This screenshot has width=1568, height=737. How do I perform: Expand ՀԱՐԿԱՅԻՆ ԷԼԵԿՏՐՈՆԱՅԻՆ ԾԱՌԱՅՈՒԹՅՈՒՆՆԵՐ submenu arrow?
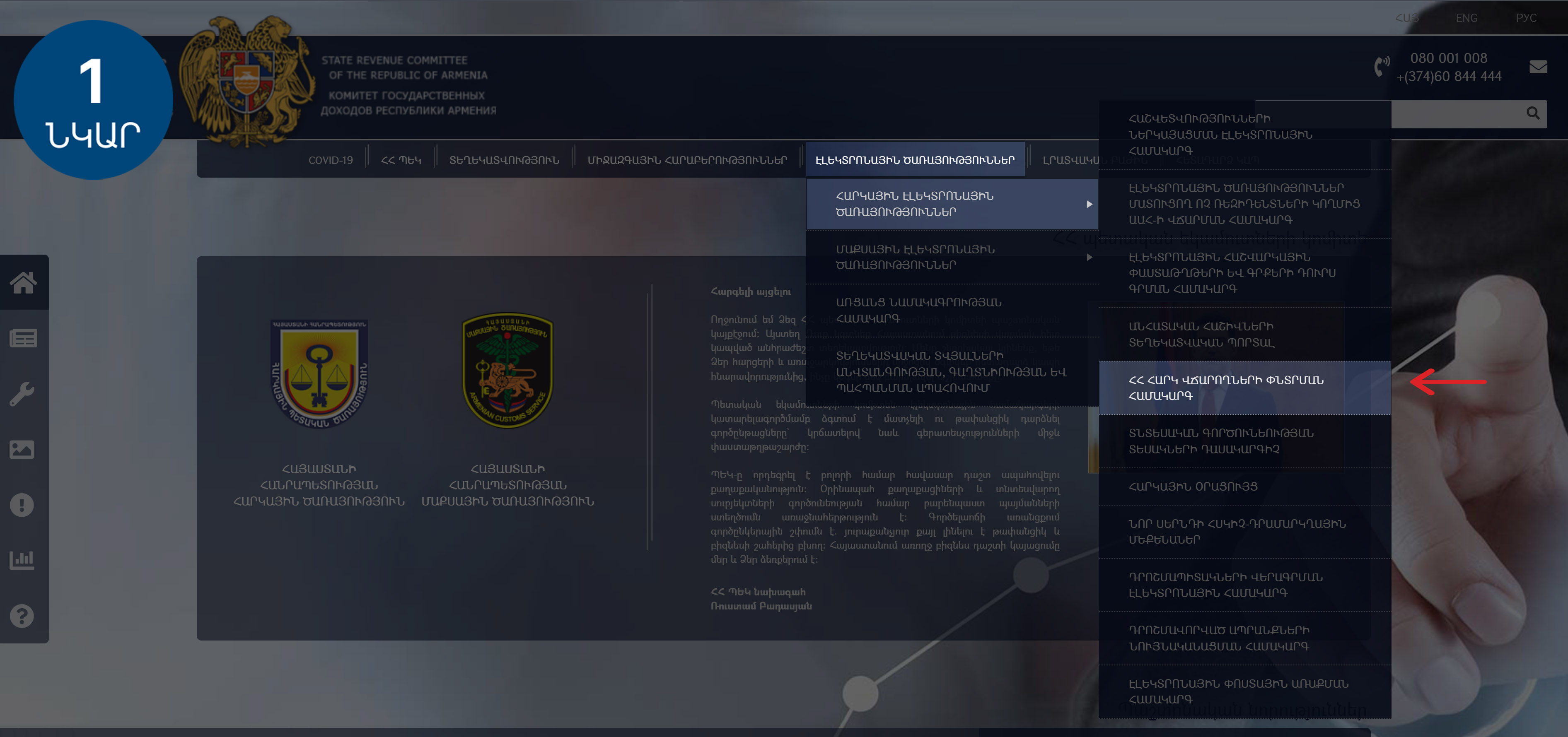(1089, 205)
